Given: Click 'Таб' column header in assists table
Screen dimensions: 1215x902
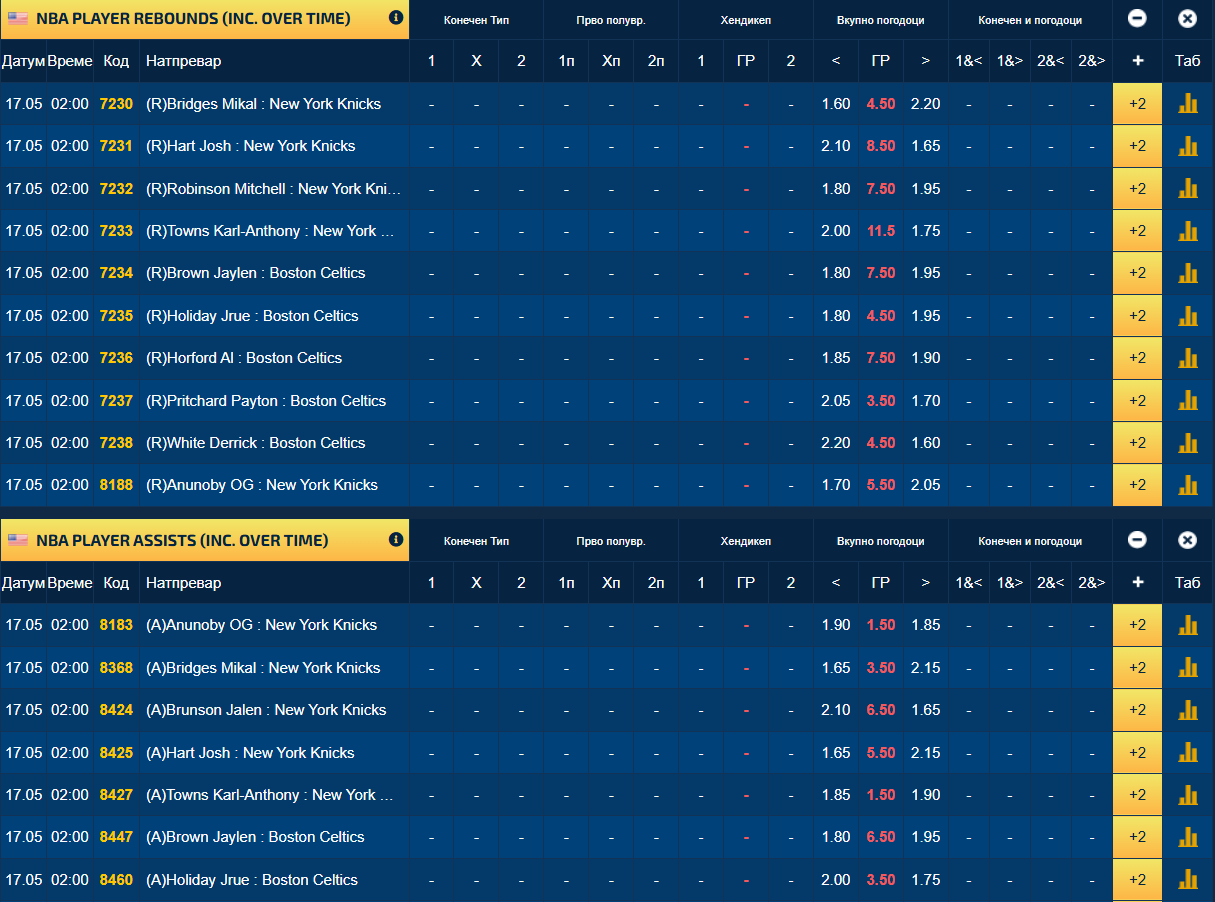Looking at the screenshot, I should (1188, 583).
